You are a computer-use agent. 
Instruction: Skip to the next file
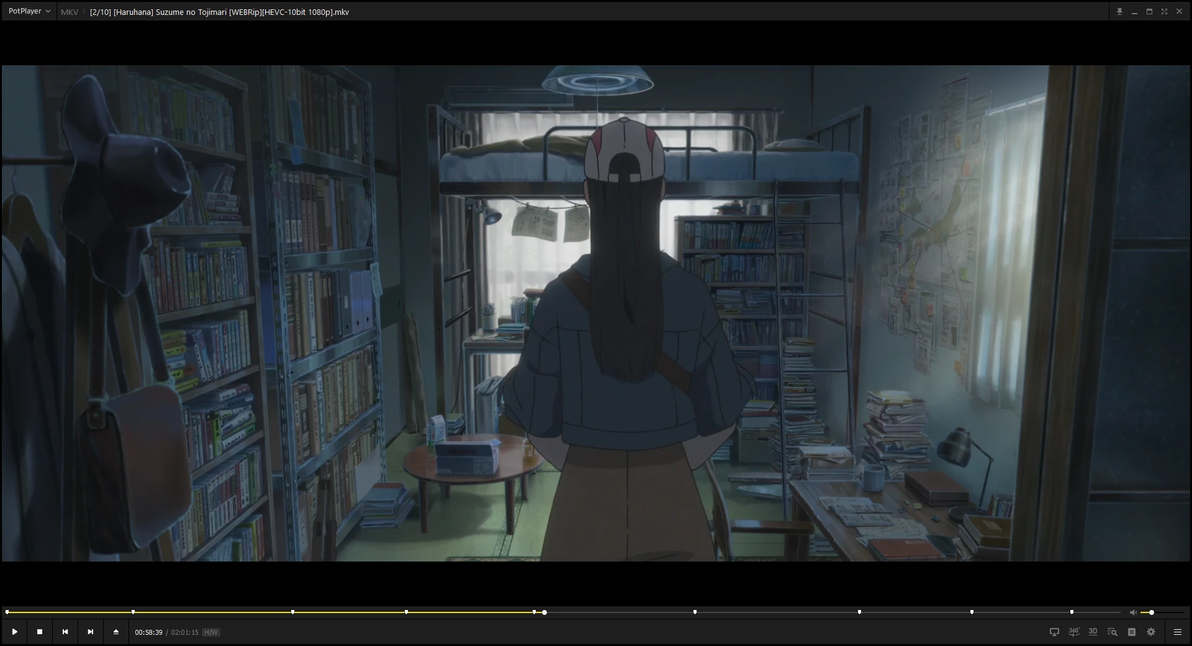(x=90, y=632)
